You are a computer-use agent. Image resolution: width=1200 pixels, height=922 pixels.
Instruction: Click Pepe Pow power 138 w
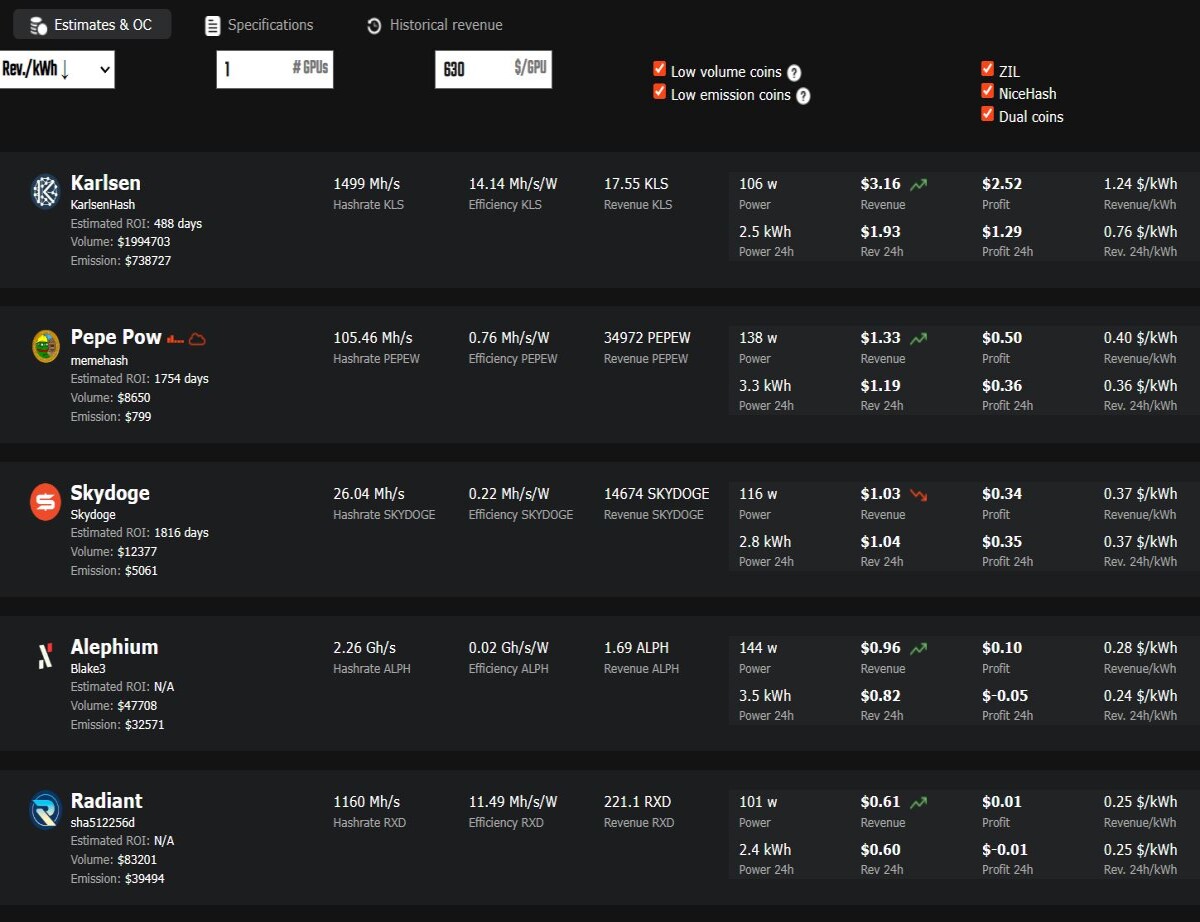pyautogui.click(x=758, y=338)
